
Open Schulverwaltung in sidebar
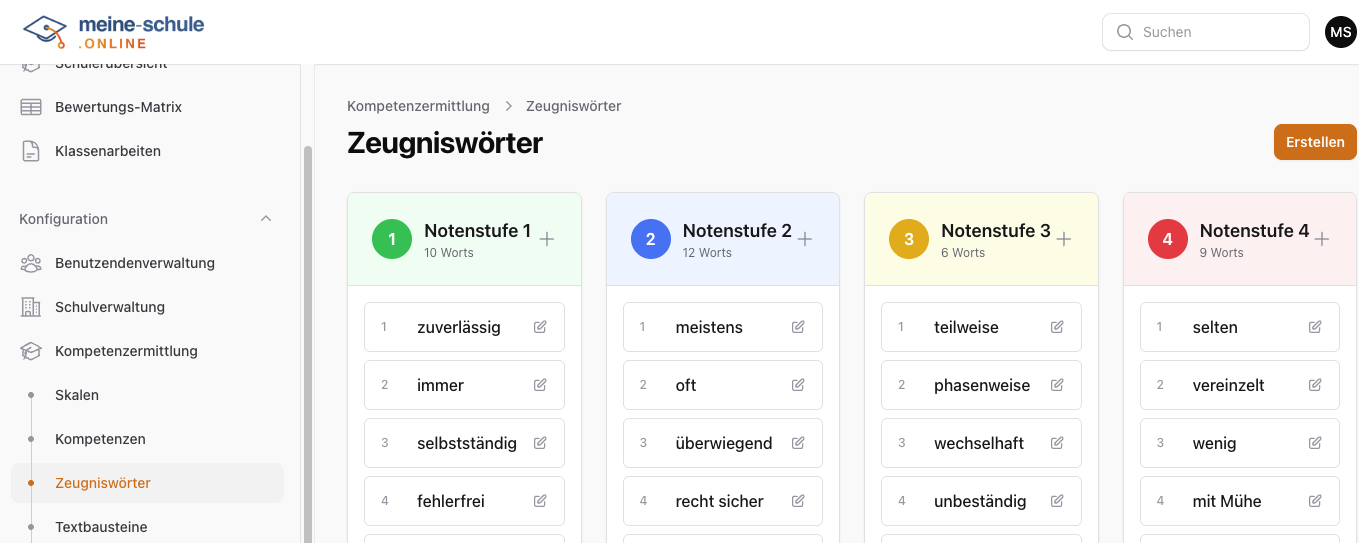[x=147, y=307]
